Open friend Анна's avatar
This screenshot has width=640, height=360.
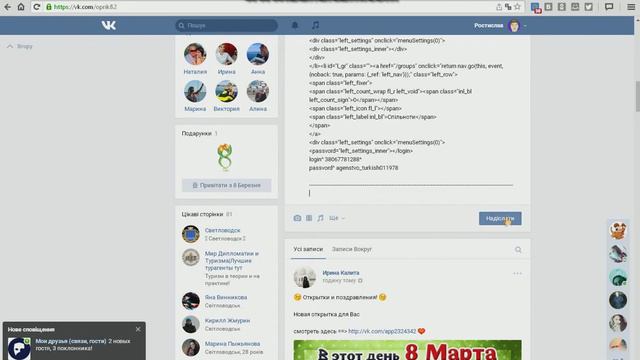[x=258, y=54]
